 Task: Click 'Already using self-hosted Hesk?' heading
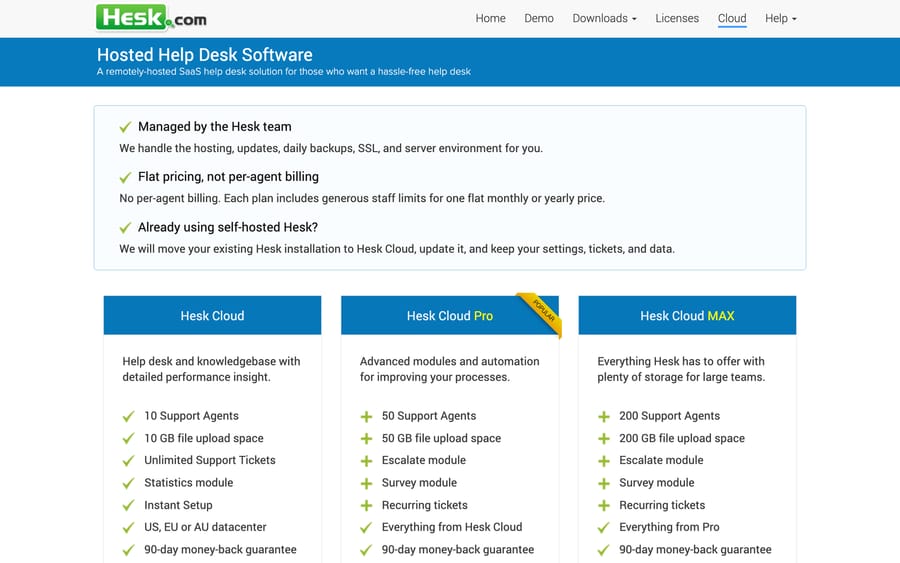228,227
